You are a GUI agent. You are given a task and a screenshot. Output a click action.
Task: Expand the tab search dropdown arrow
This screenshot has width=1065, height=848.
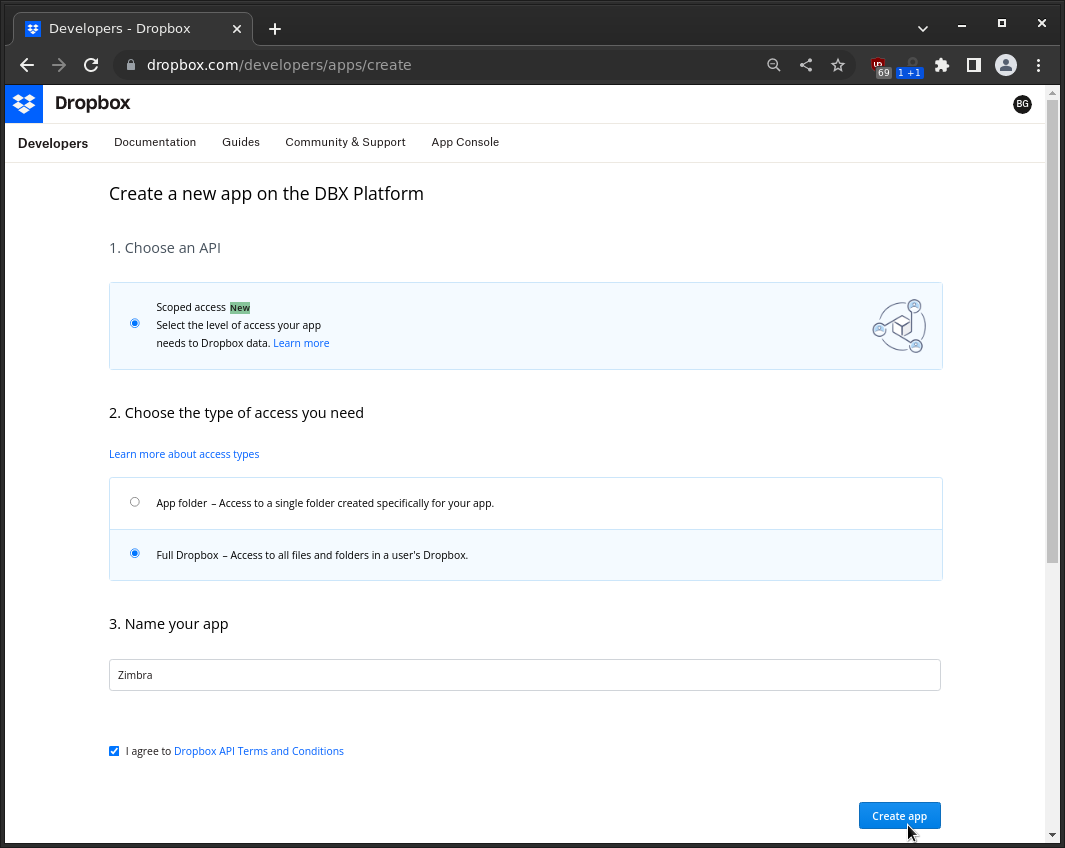(x=922, y=29)
